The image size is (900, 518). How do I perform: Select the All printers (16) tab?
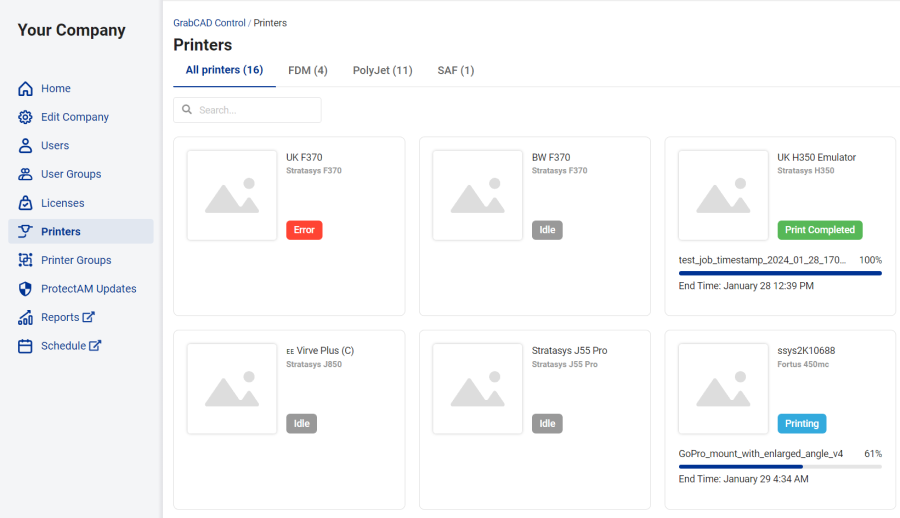[224, 70]
